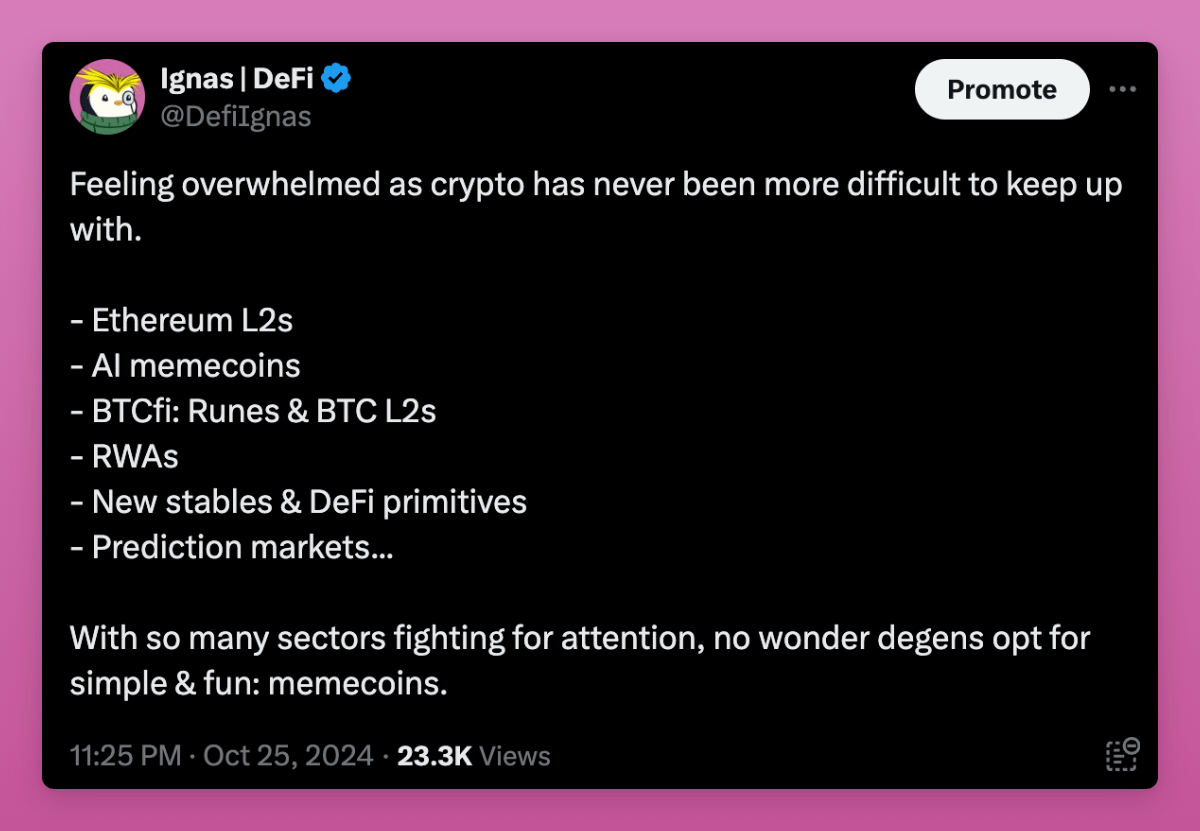This screenshot has width=1200, height=831.
Task: Click the Promote button
Action: click(1002, 90)
